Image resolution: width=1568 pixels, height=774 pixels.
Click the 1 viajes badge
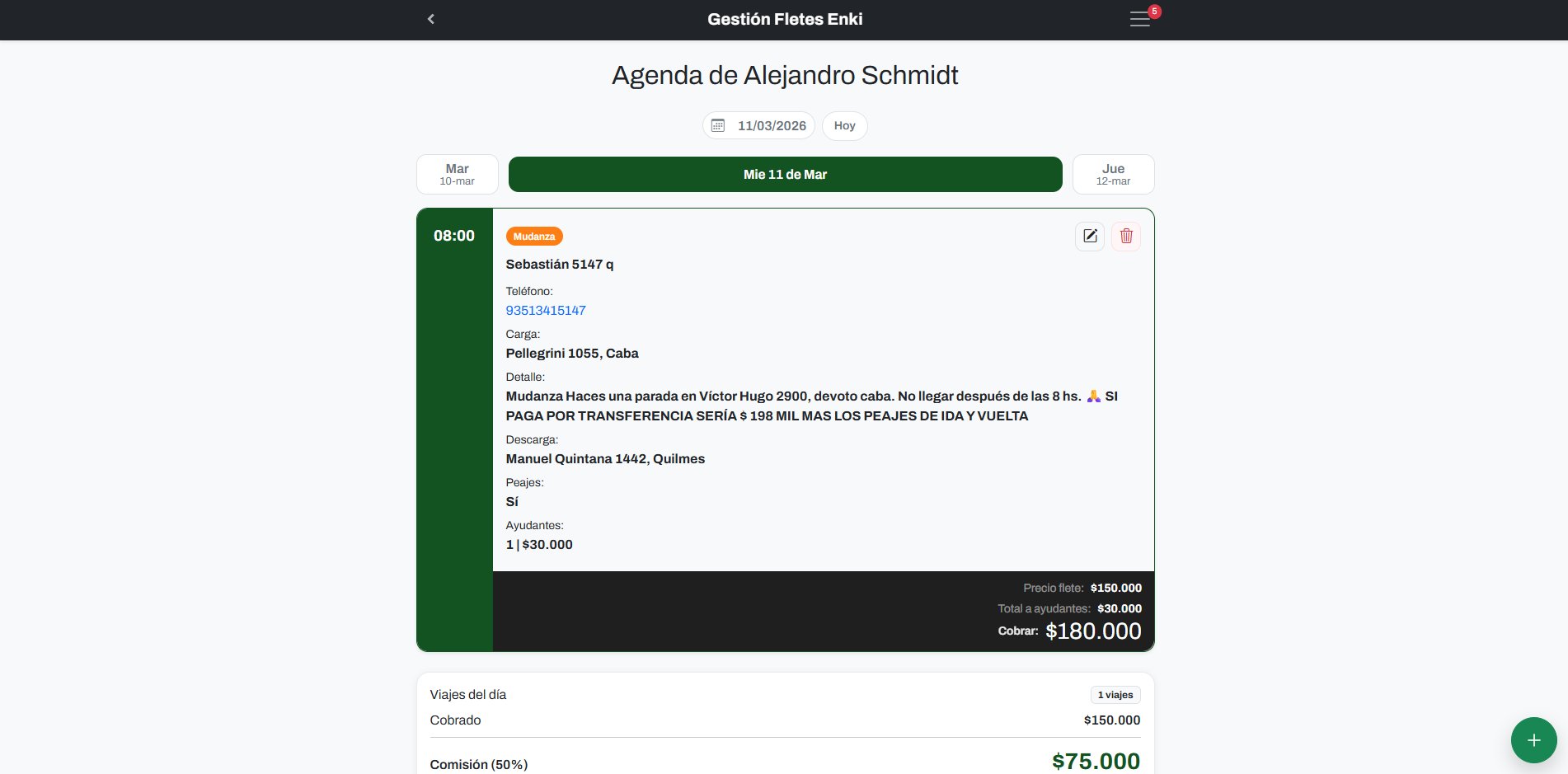1115,695
